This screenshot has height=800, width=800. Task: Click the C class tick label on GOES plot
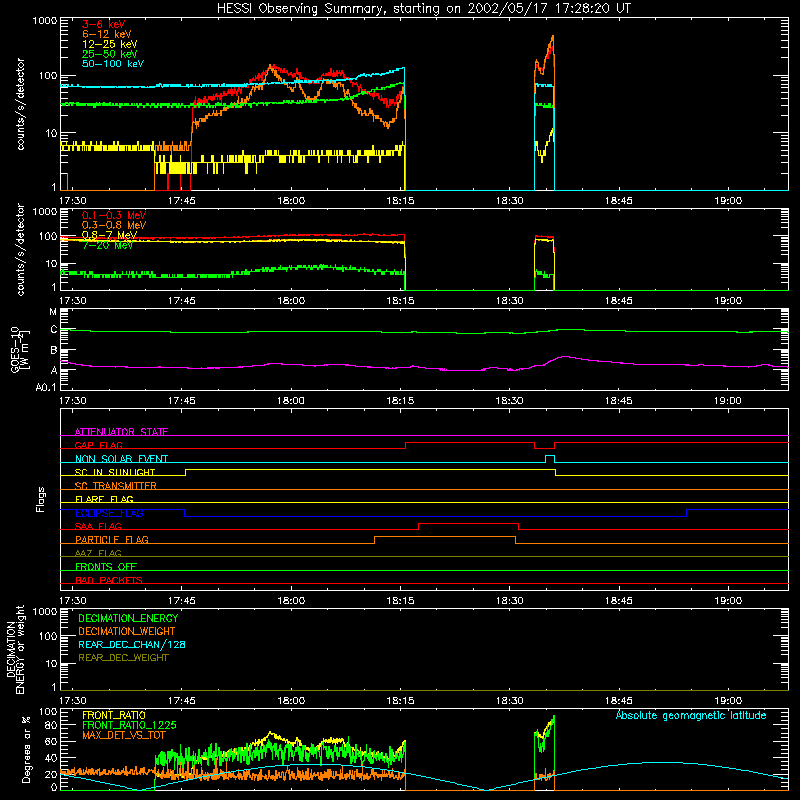(x=54, y=330)
